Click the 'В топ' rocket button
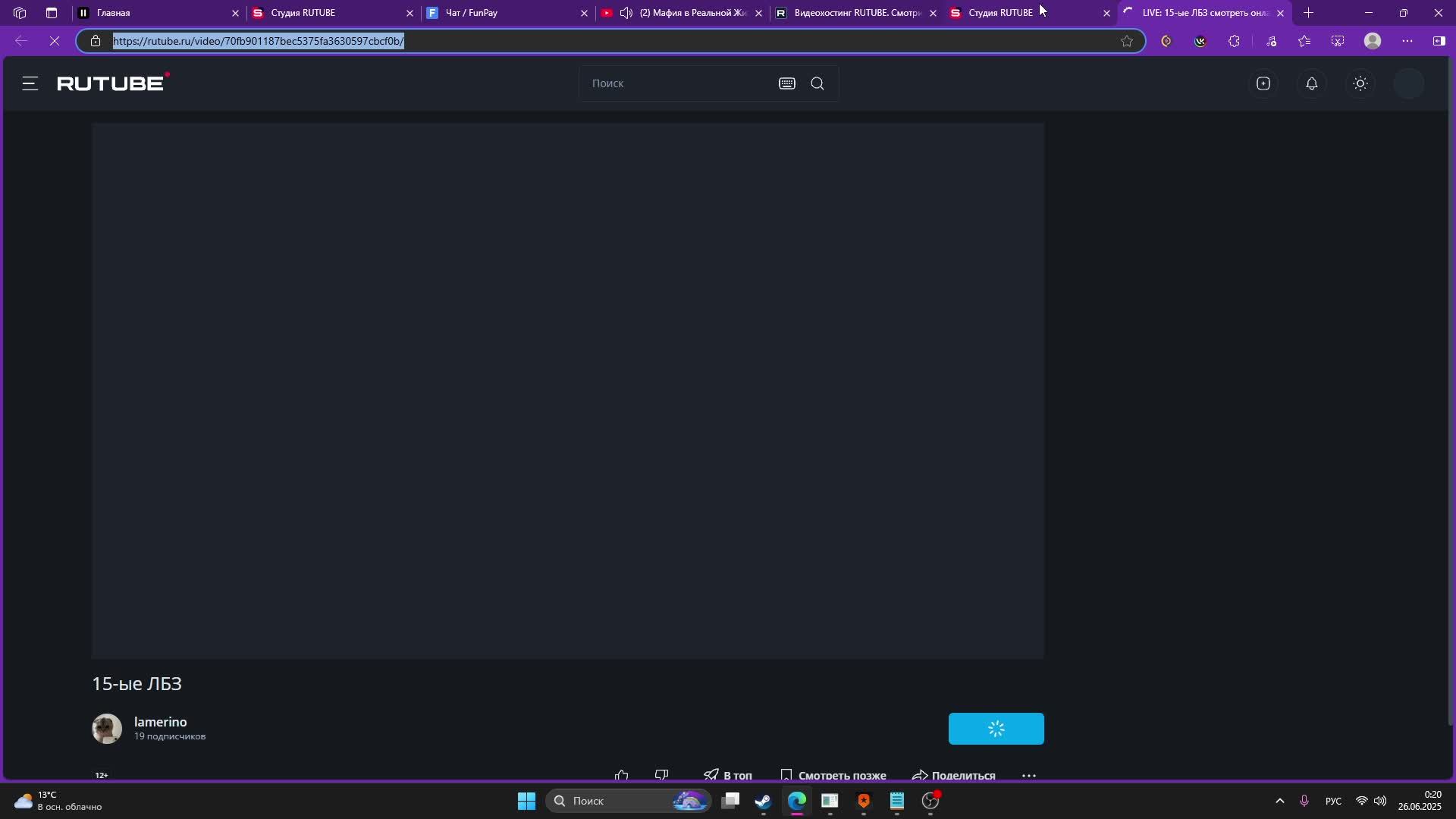Viewport: 1456px width, 819px height. tap(728, 775)
